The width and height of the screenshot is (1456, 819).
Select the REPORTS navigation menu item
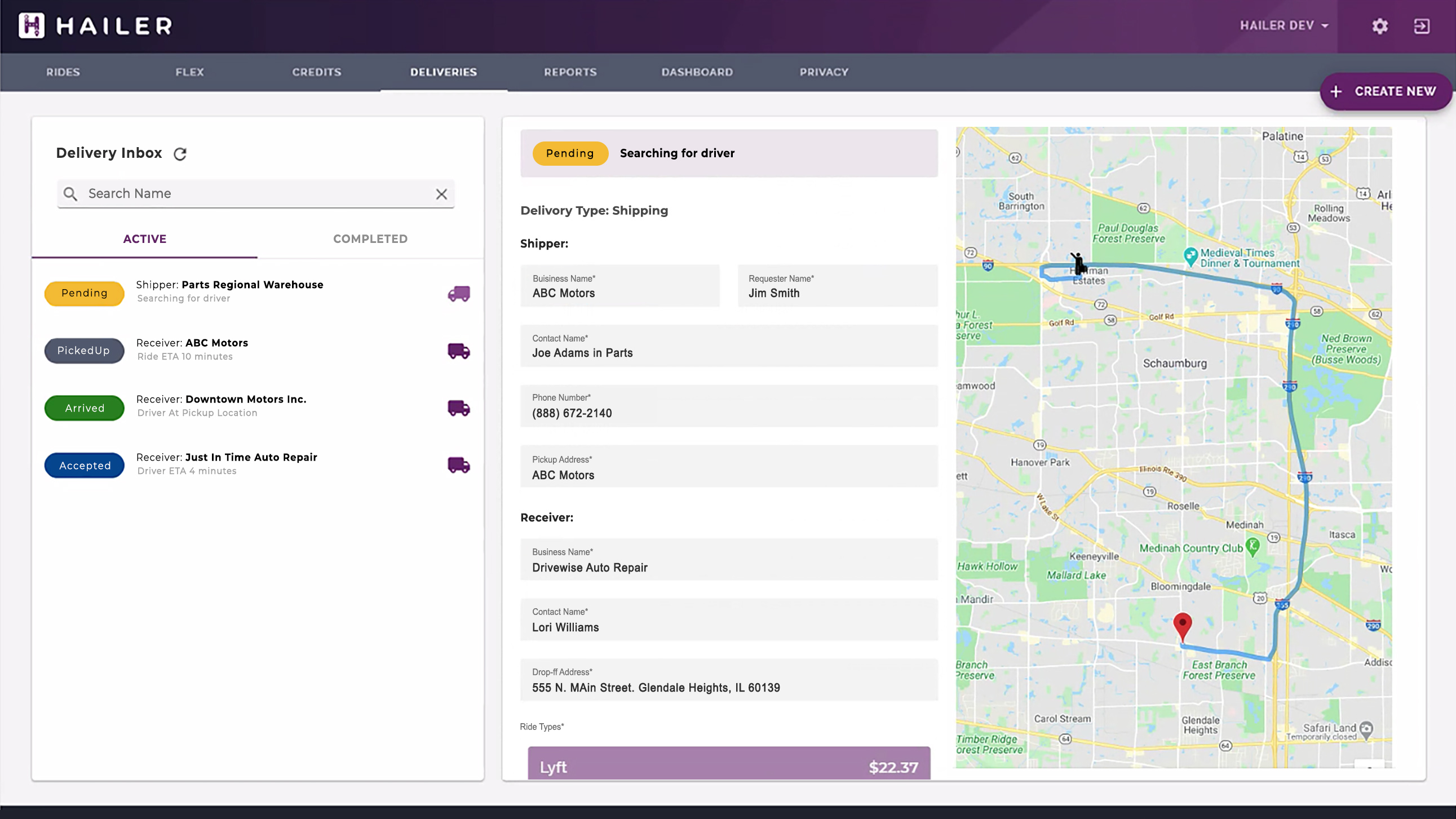(x=570, y=72)
